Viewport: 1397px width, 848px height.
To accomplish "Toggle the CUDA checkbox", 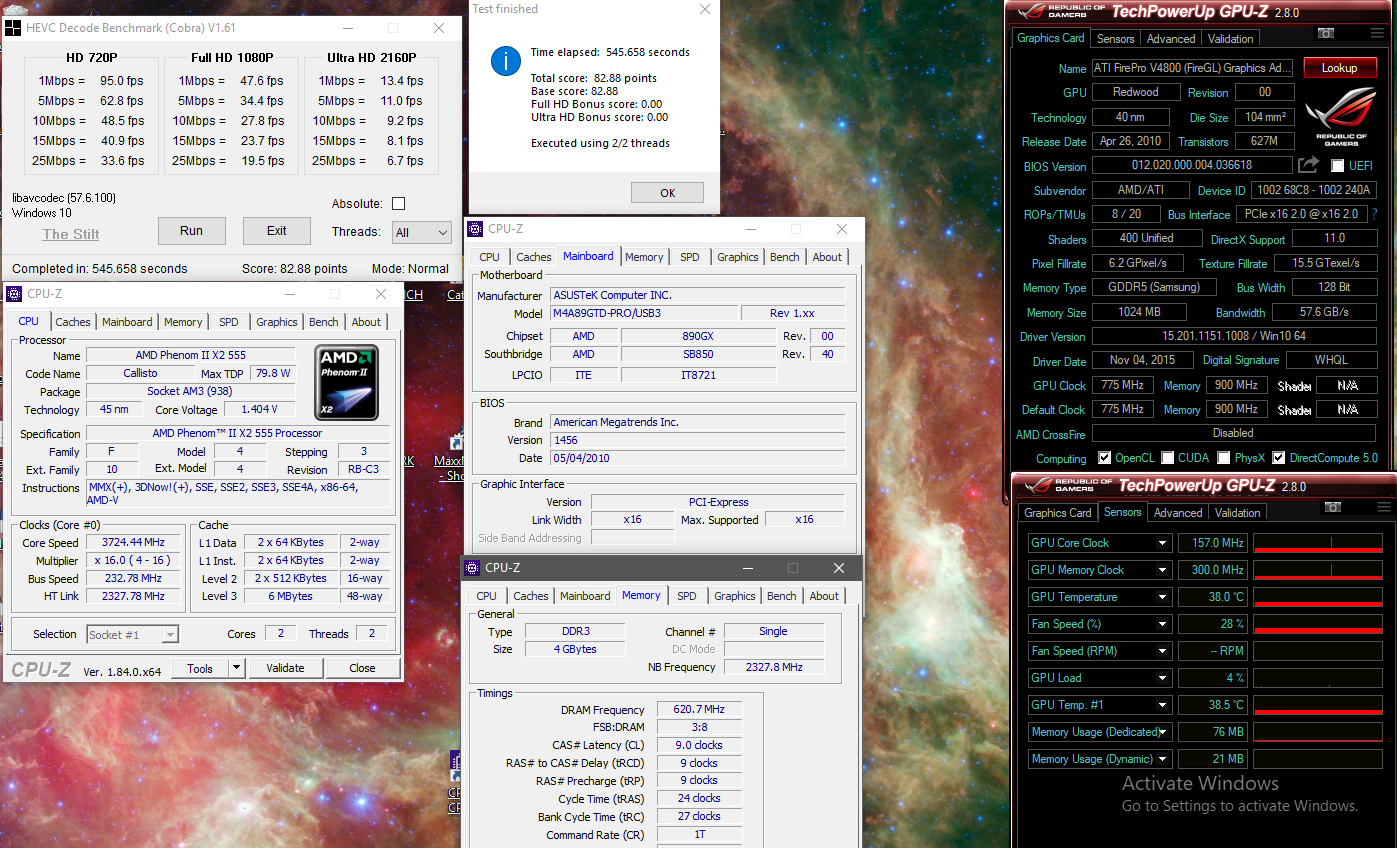I will 1167,458.
